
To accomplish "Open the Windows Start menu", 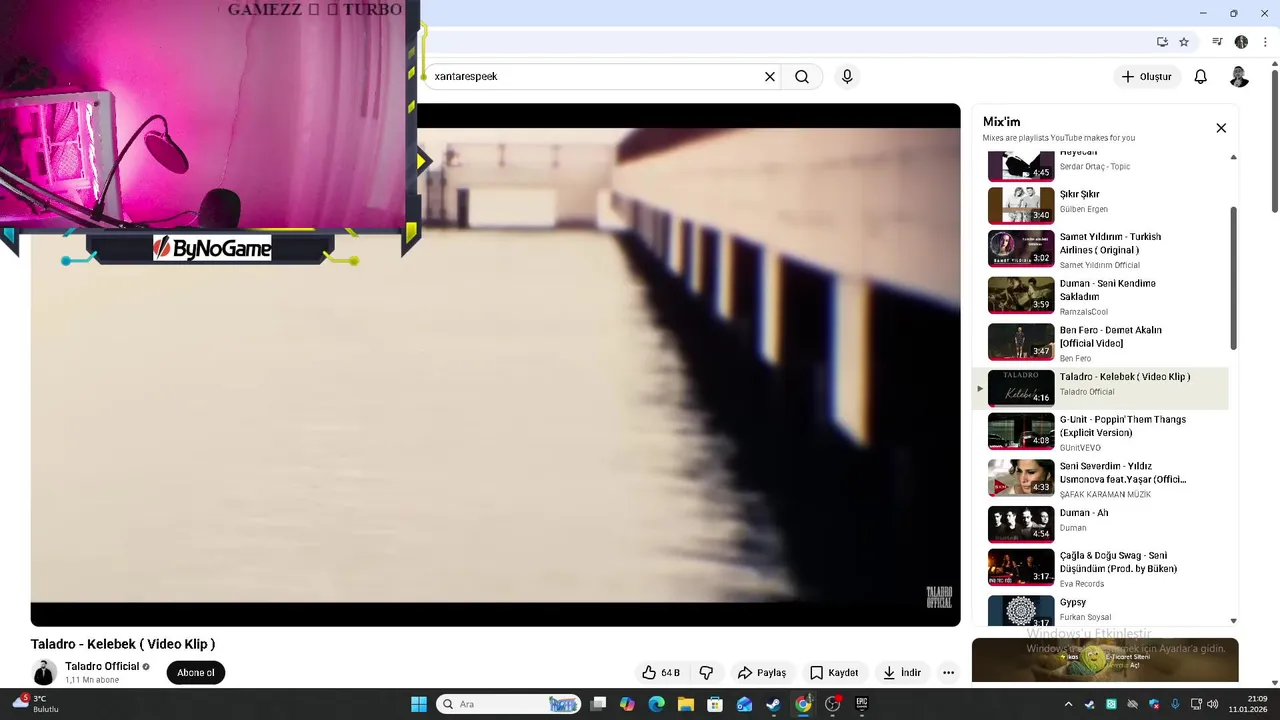I will pyautogui.click(x=419, y=704).
